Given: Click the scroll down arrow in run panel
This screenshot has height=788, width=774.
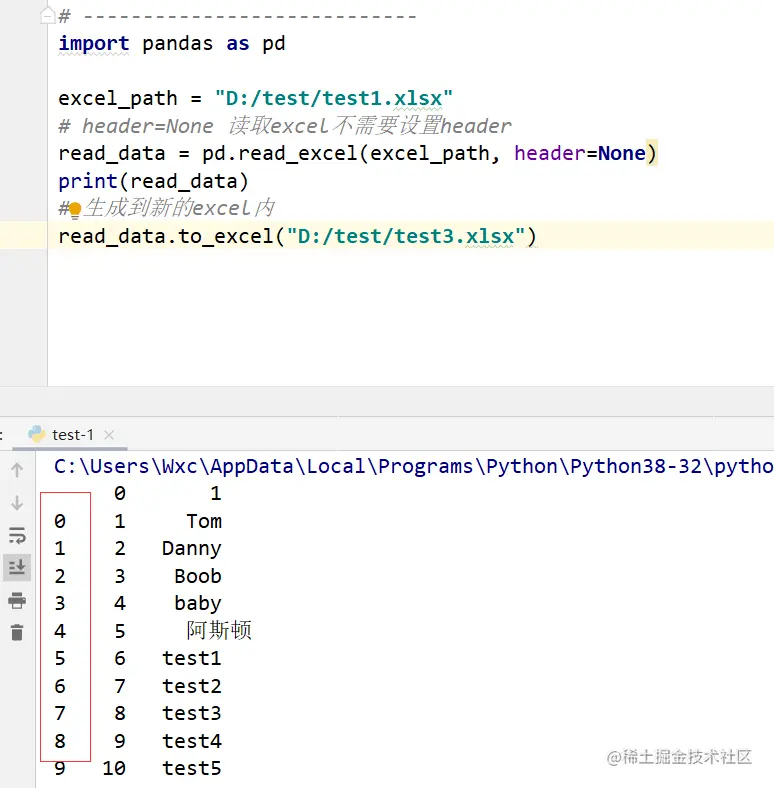Looking at the screenshot, I should (x=17, y=503).
